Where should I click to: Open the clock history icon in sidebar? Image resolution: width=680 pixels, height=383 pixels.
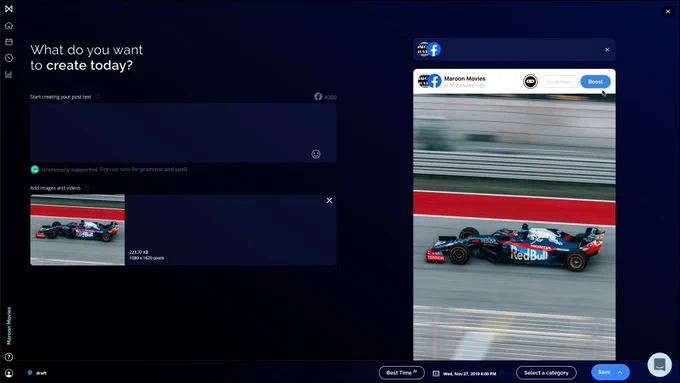coord(9,58)
